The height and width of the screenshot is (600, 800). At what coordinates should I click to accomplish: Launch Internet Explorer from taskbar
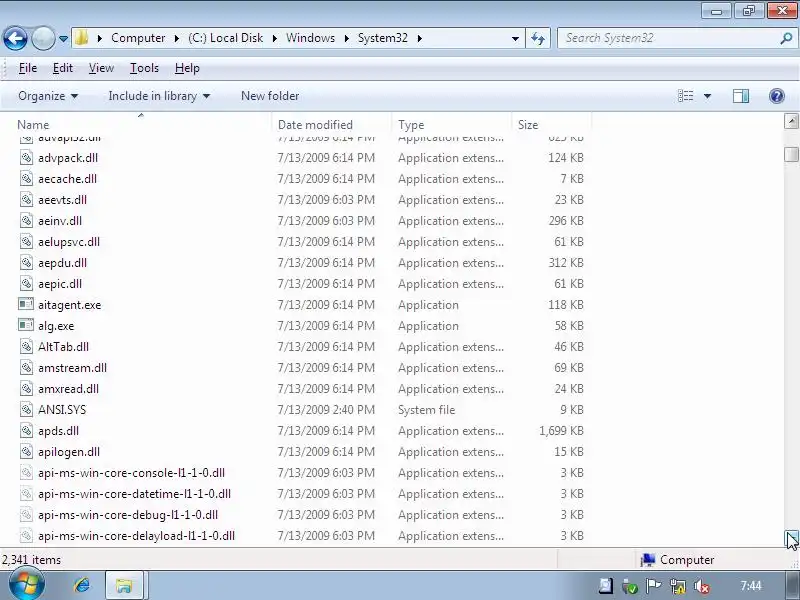[82, 585]
